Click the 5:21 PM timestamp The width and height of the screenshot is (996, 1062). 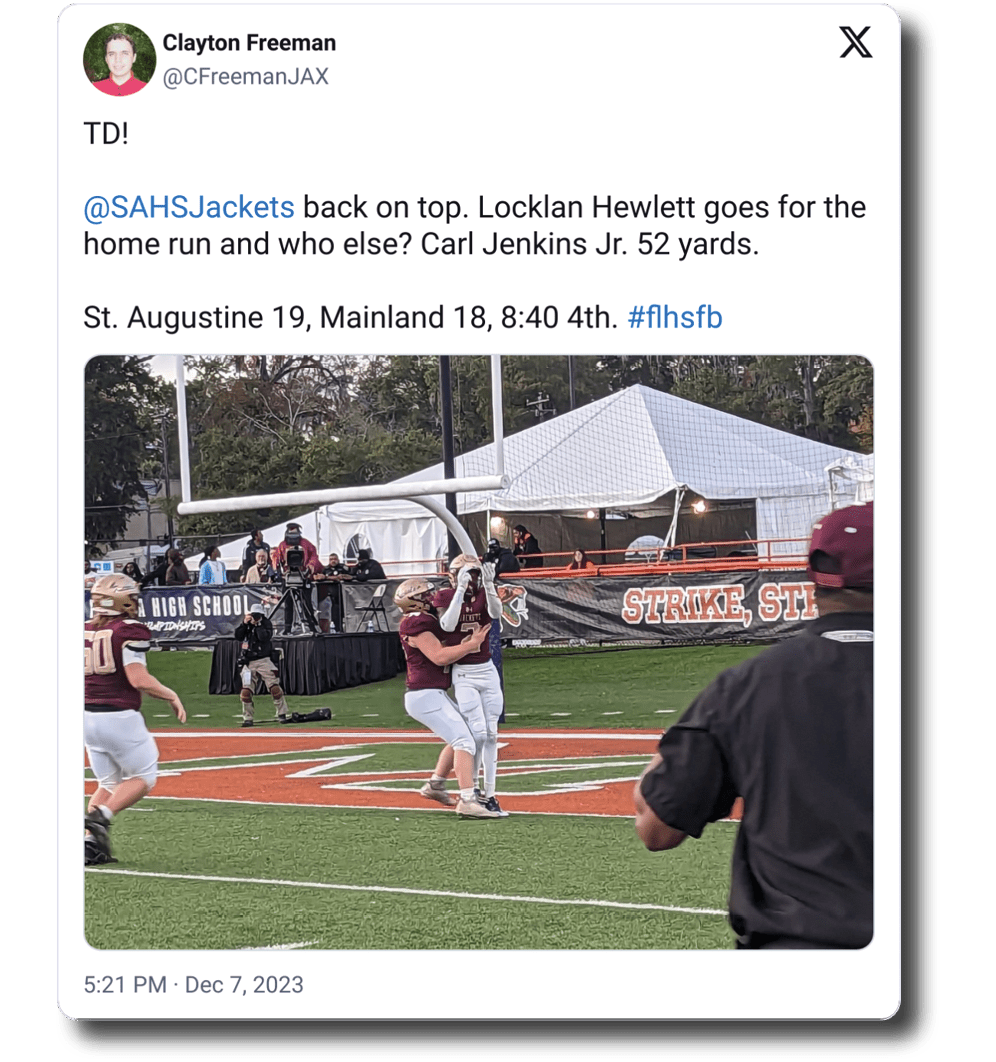[125, 984]
